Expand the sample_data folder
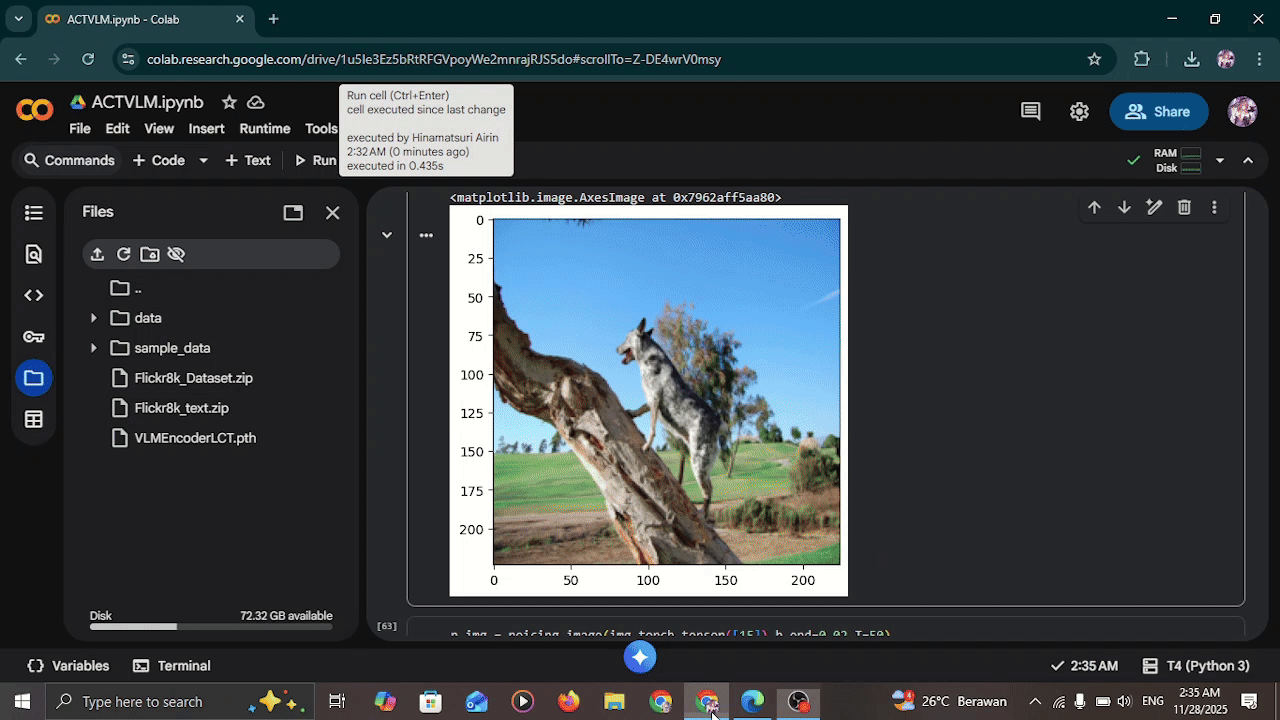 94,348
